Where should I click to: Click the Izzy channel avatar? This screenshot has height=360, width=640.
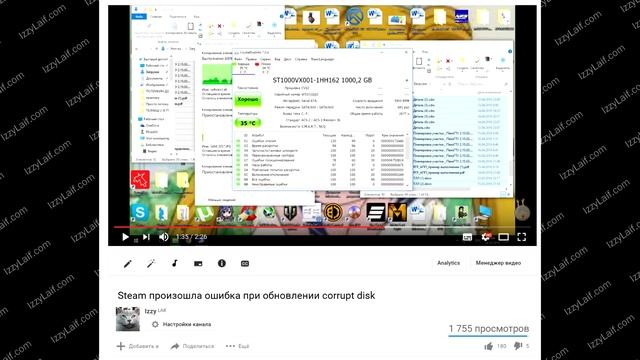click(128, 319)
